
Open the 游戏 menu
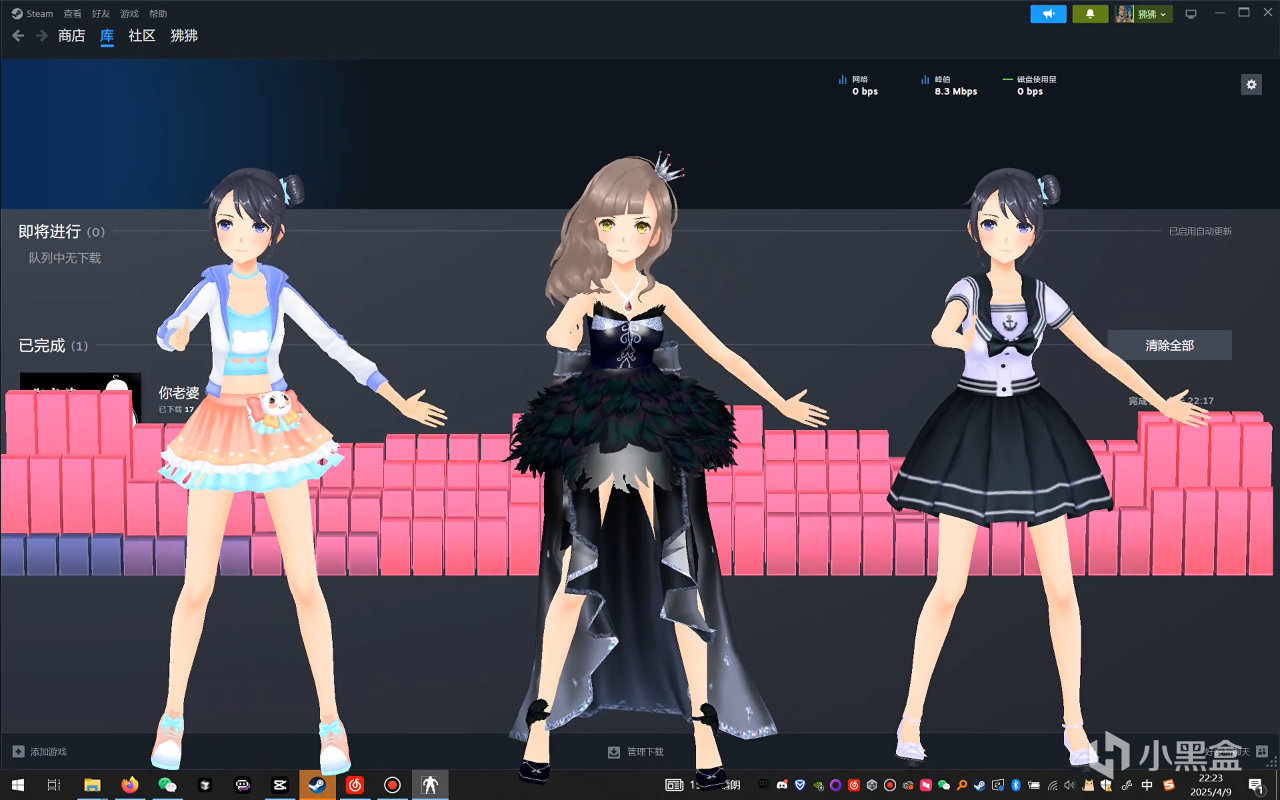(130, 14)
